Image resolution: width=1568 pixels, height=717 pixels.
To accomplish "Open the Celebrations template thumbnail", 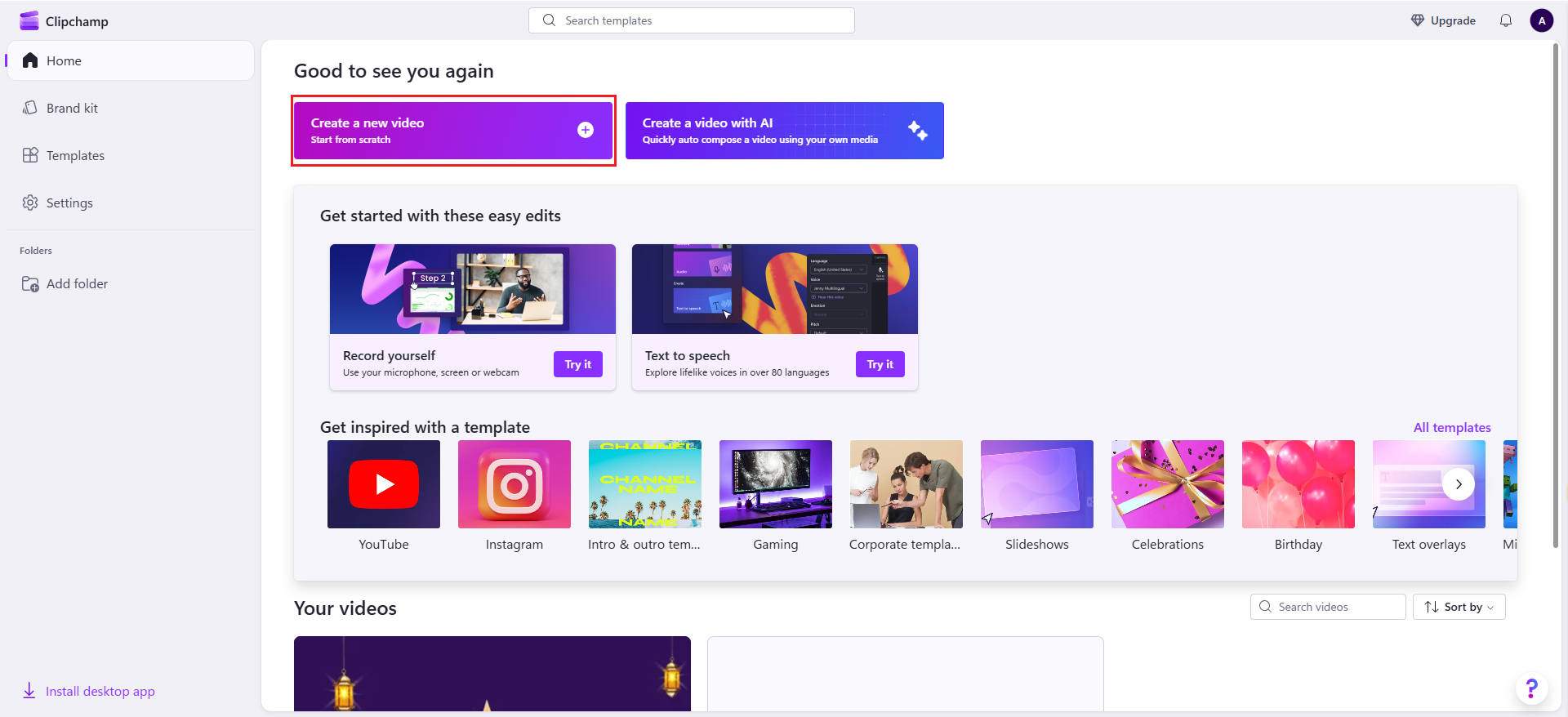I will pyautogui.click(x=1168, y=484).
